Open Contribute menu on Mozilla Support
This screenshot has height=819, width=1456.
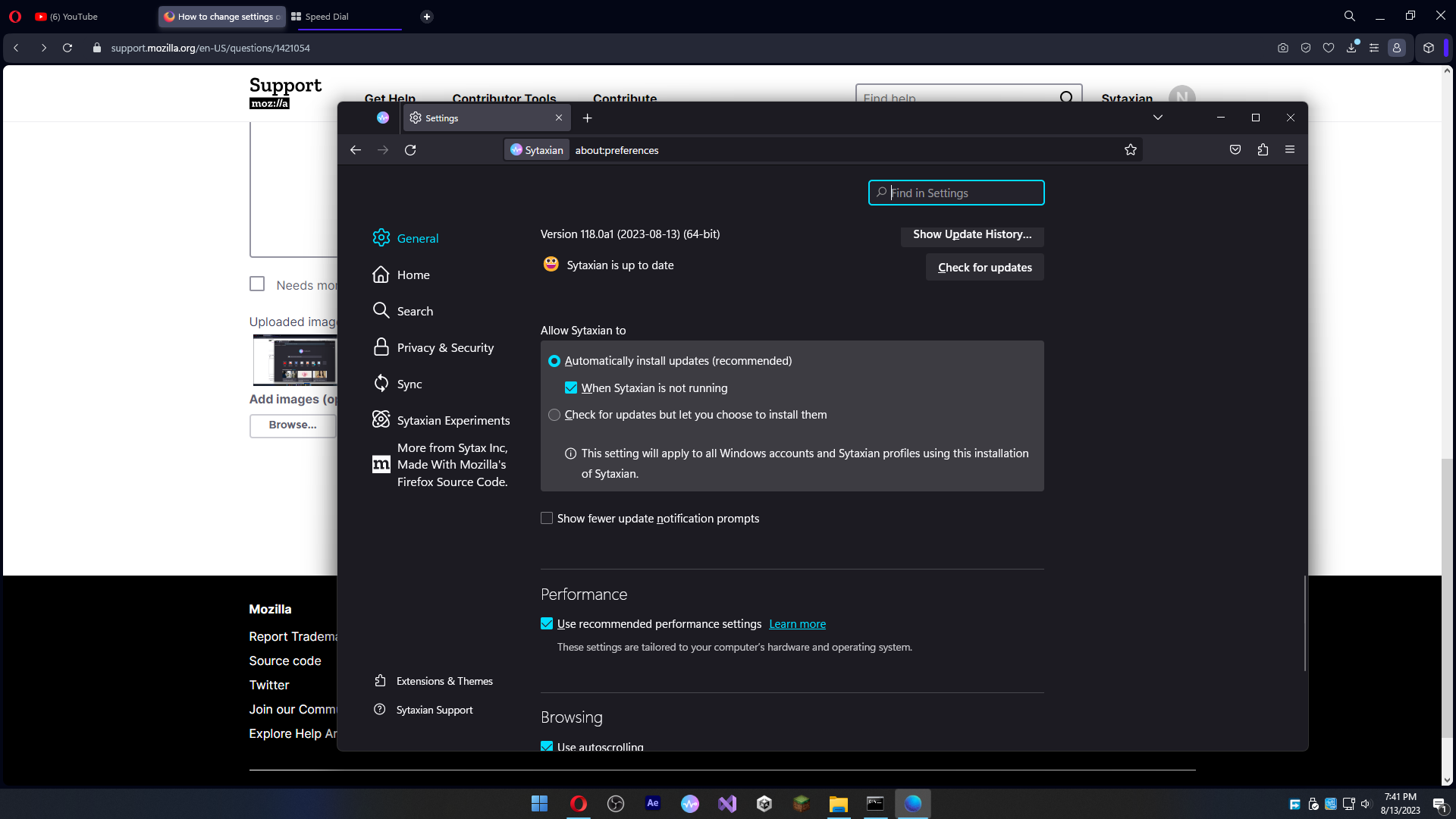[x=625, y=99]
